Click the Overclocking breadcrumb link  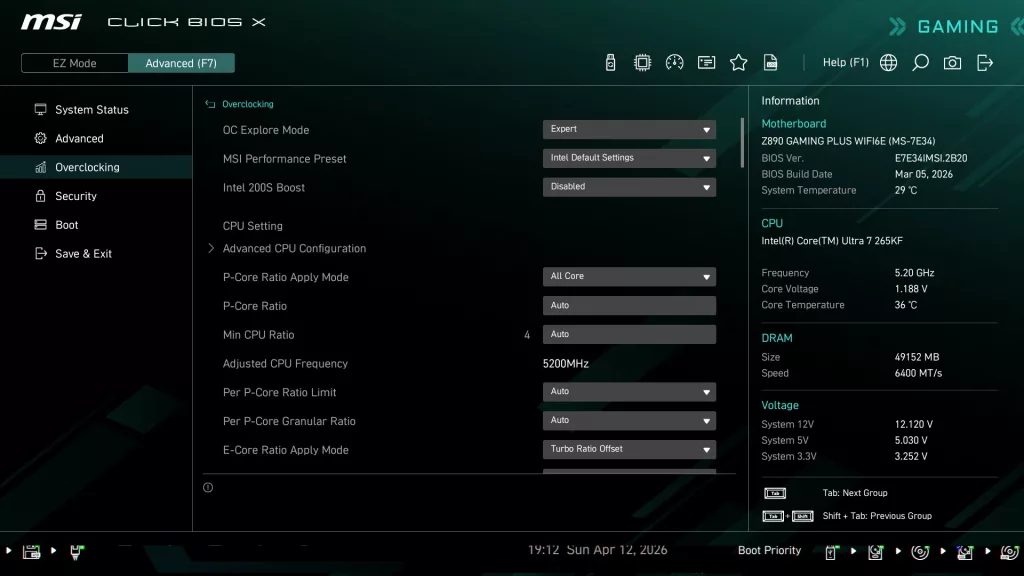[x=248, y=104]
